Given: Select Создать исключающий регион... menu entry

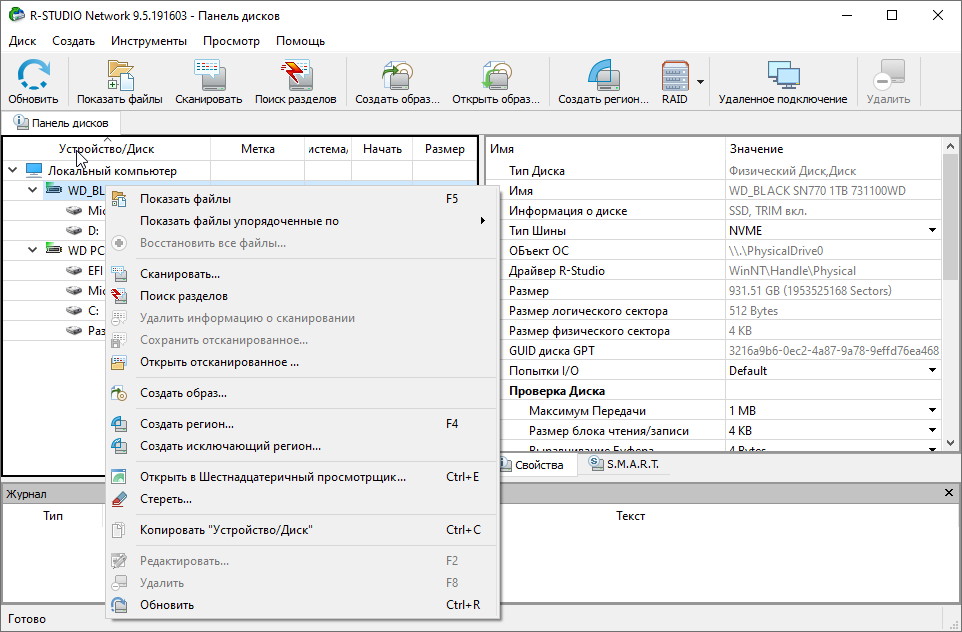Looking at the screenshot, I should click(x=303, y=446).
